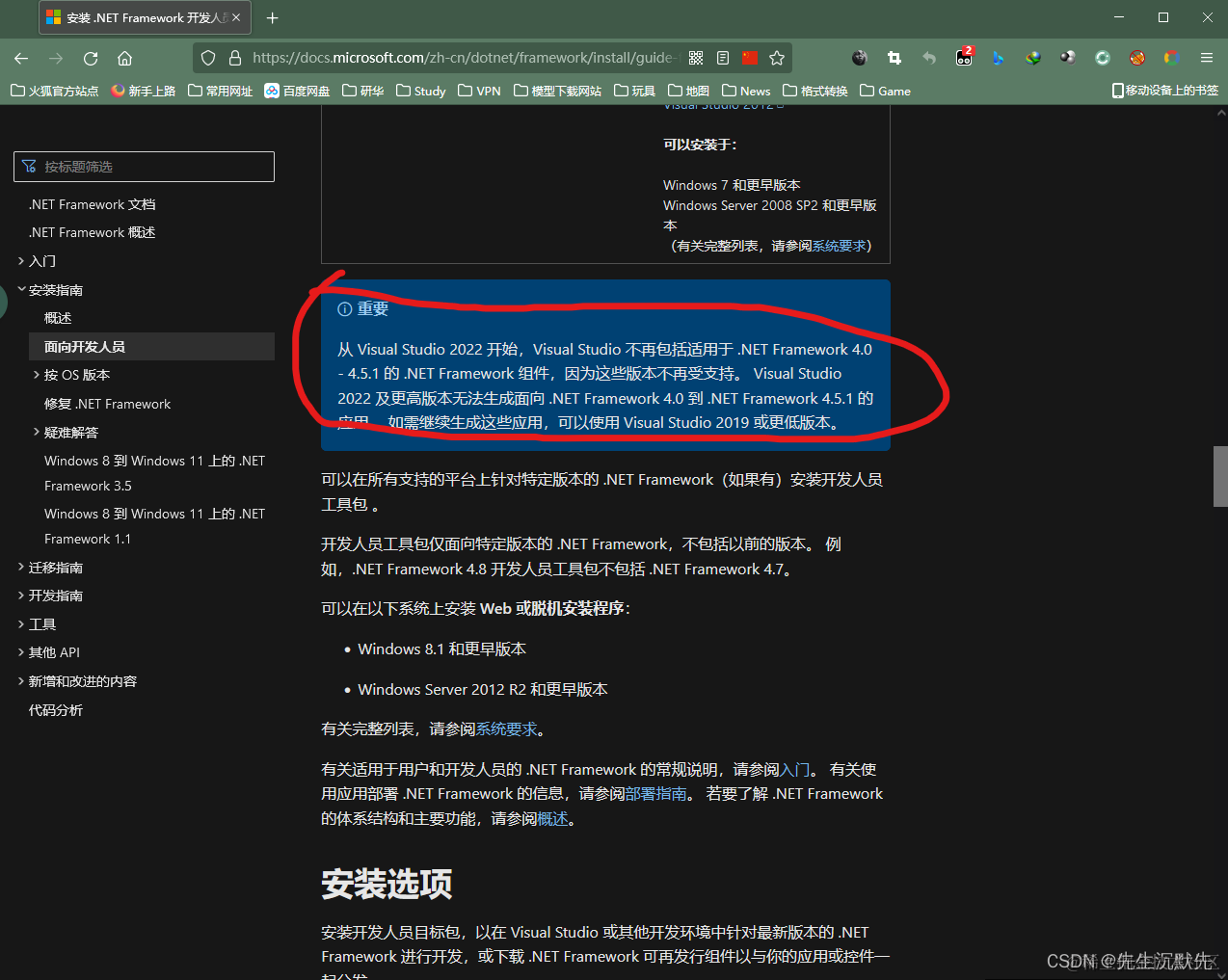Viewport: 1228px width, 980px height.
Task: Open the 格式转换 bookmark folder
Action: [815, 91]
